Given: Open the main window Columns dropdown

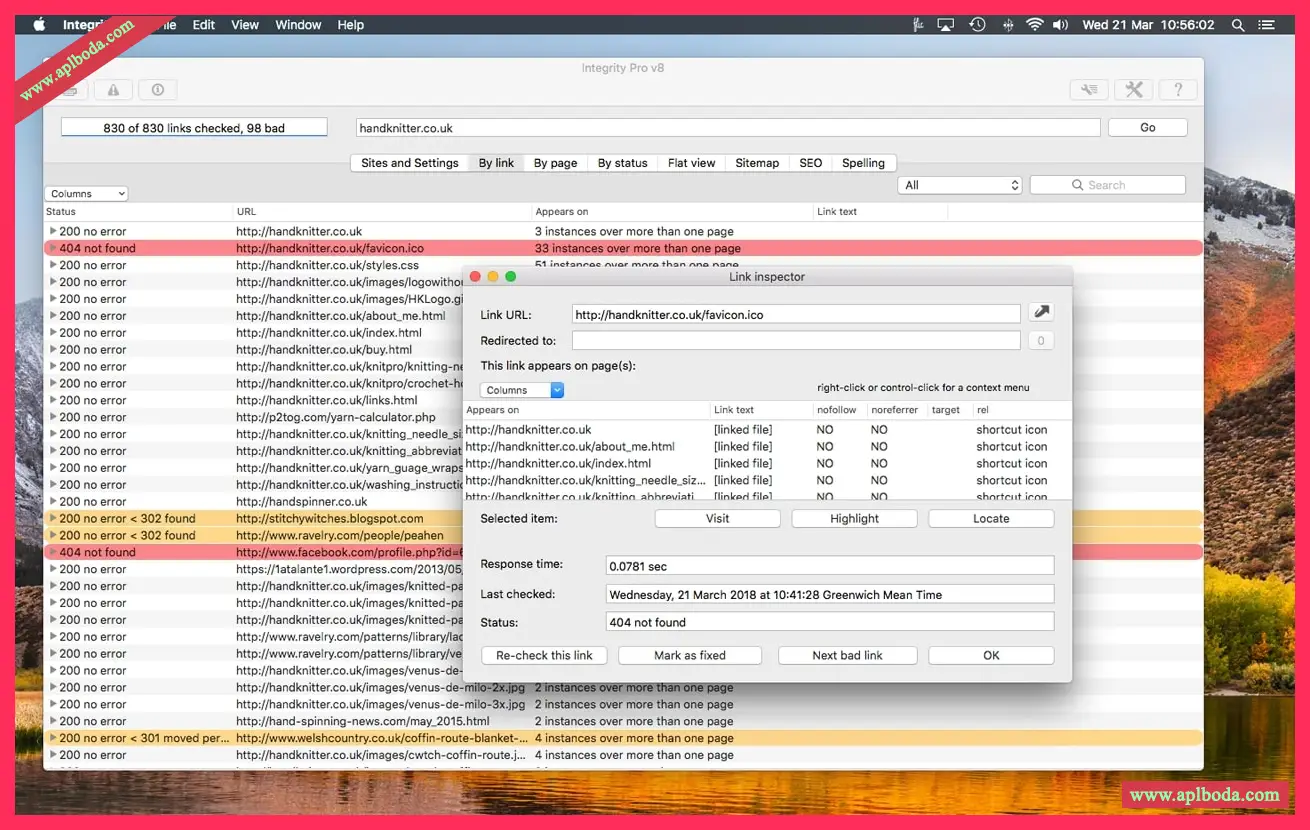Looking at the screenshot, I should click(87, 194).
